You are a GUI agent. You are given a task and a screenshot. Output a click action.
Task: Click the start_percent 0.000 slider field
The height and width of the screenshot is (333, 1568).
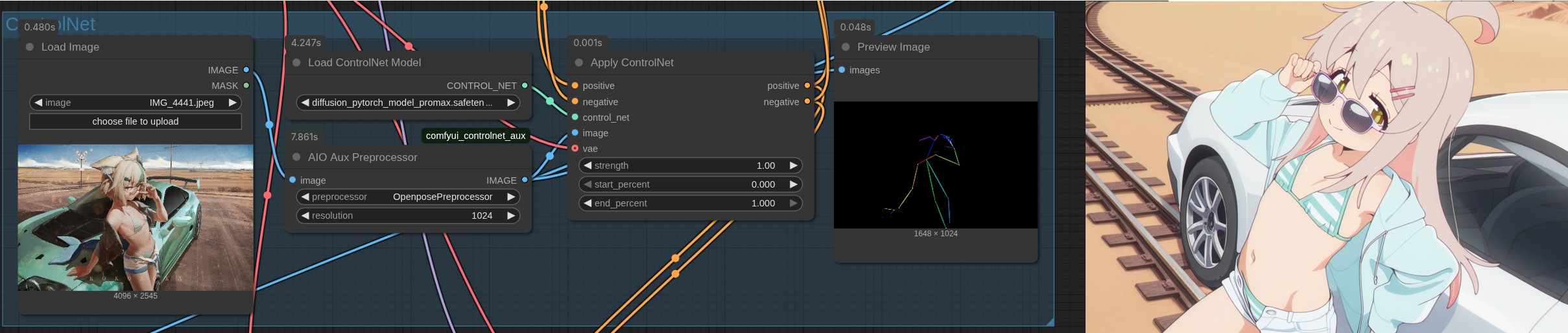pyautogui.click(x=691, y=184)
